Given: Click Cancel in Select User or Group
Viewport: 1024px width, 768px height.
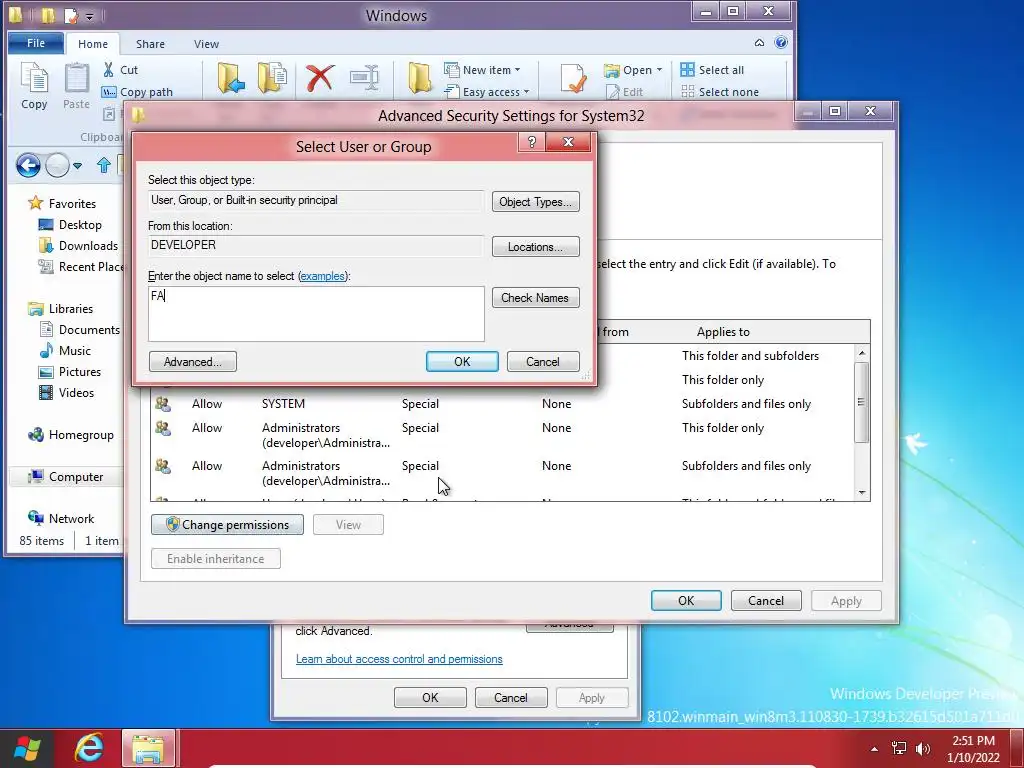Looking at the screenshot, I should [x=543, y=362].
